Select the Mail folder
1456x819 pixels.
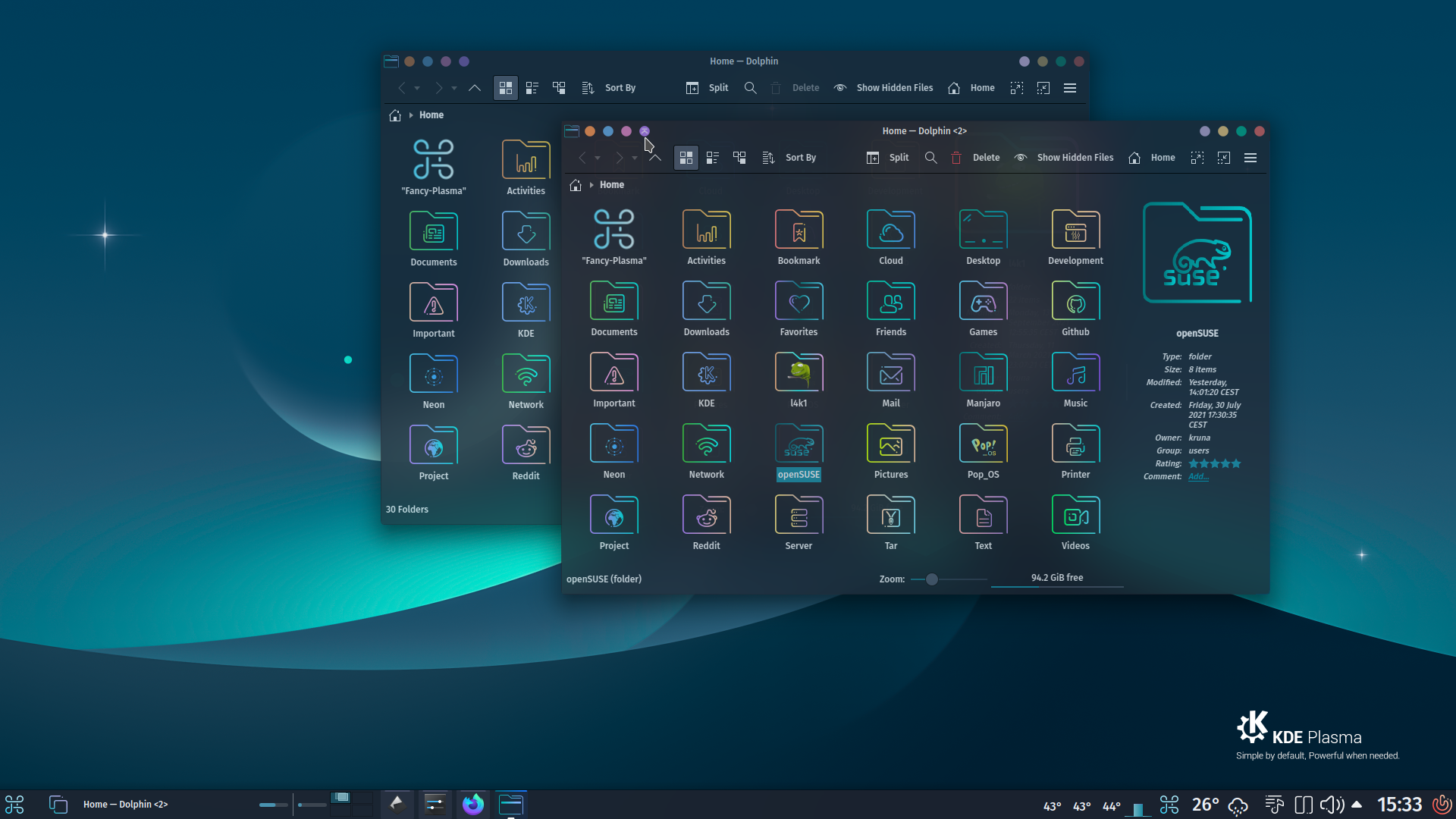tap(891, 380)
